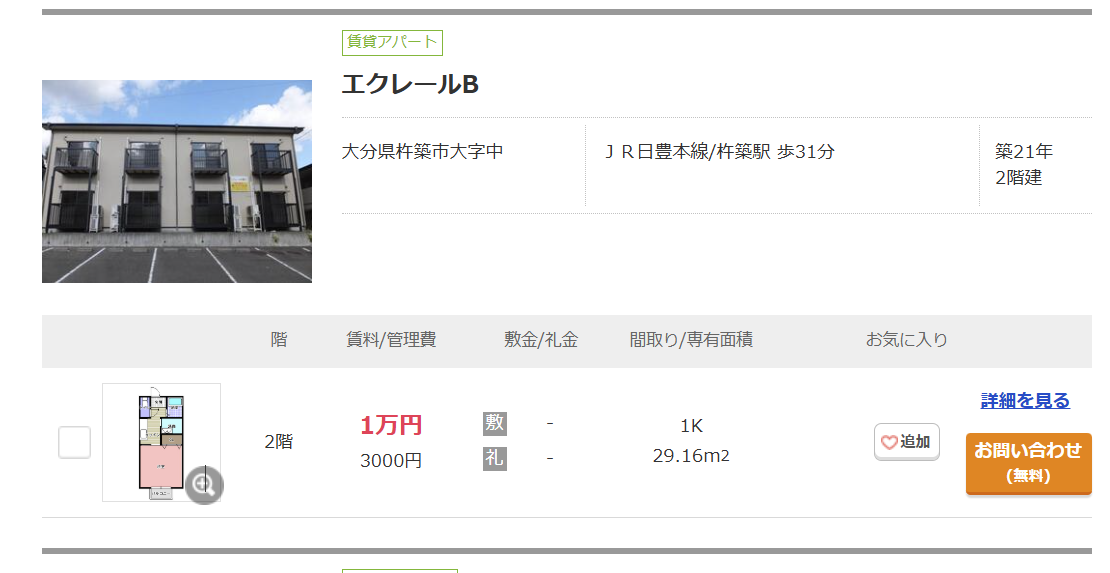The height and width of the screenshot is (573, 1110).
Task: Tick the checkbox for the 2階 room
Action: [74, 442]
